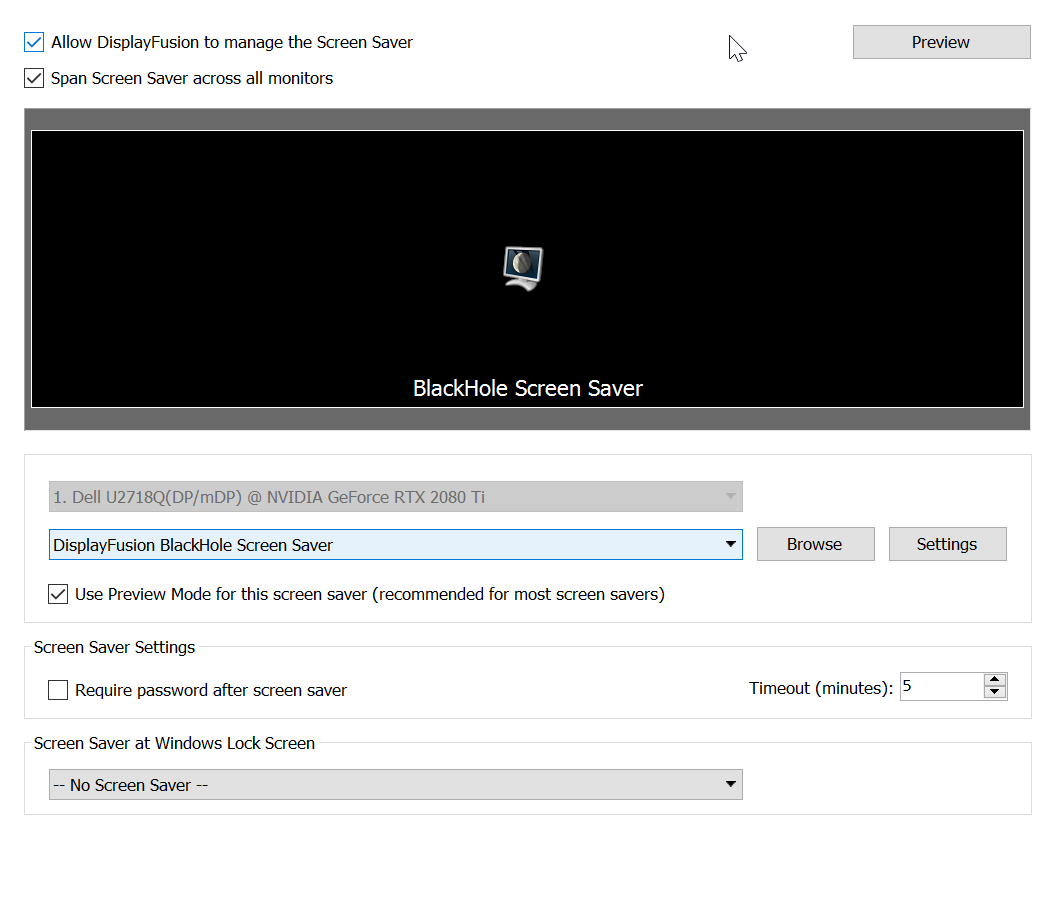1062x915 pixels.
Task: Increase the Timeout minutes with up arrow
Action: 994,679
